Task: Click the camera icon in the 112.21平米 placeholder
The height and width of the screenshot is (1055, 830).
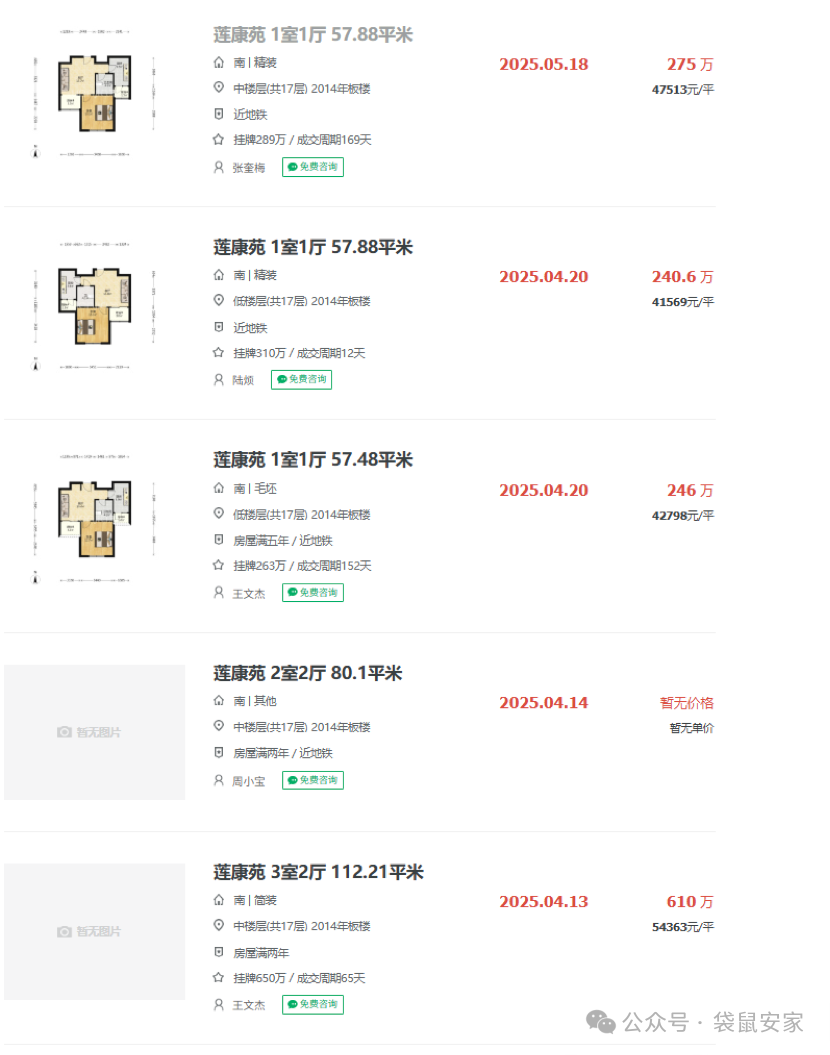Action: pyautogui.click(x=65, y=931)
